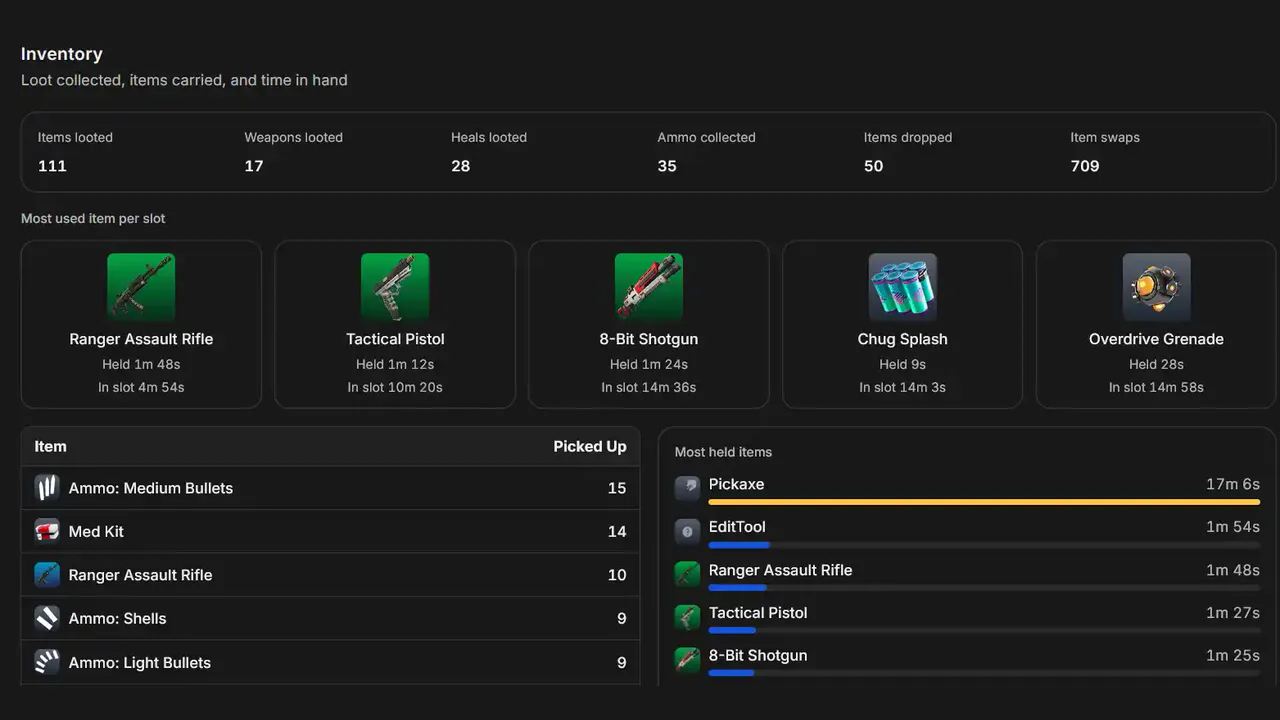This screenshot has height=720, width=1280.
Task: Click the 8-Bit Shotgun most held entry
Action: pyautogui.click(x=967, y=661)
